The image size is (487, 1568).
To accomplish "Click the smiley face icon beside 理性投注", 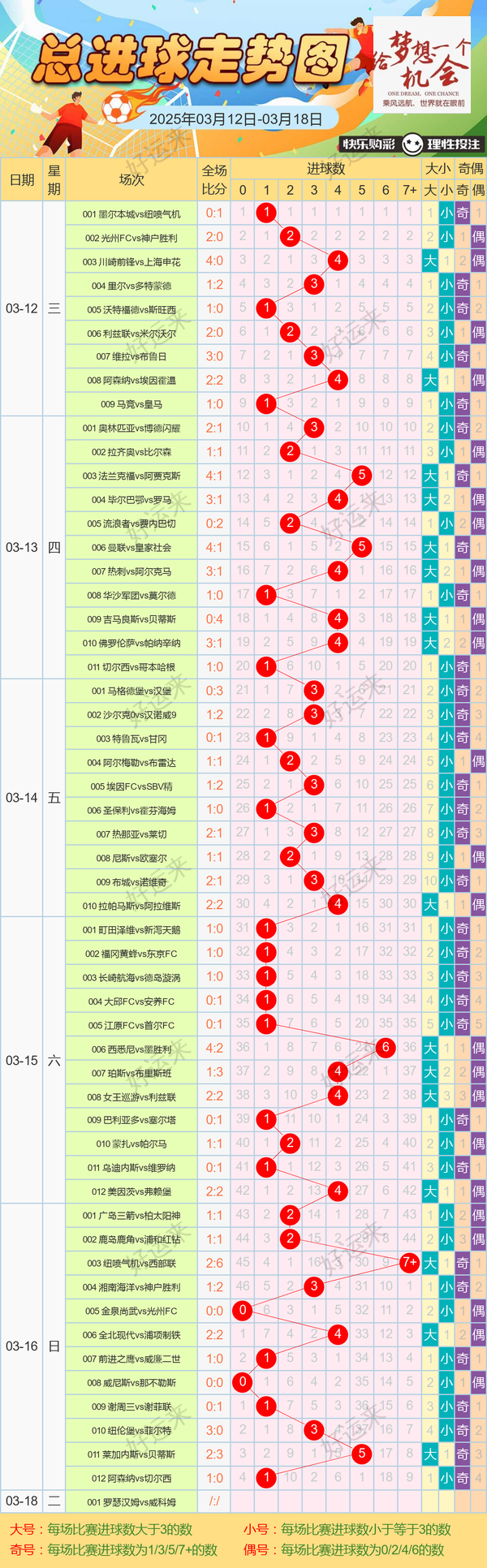I will (x=413, y=144).
